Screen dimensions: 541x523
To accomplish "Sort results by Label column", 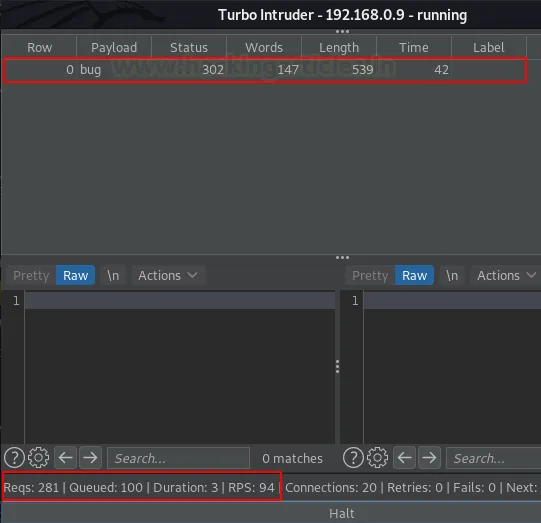I will [x=489, y=47].
